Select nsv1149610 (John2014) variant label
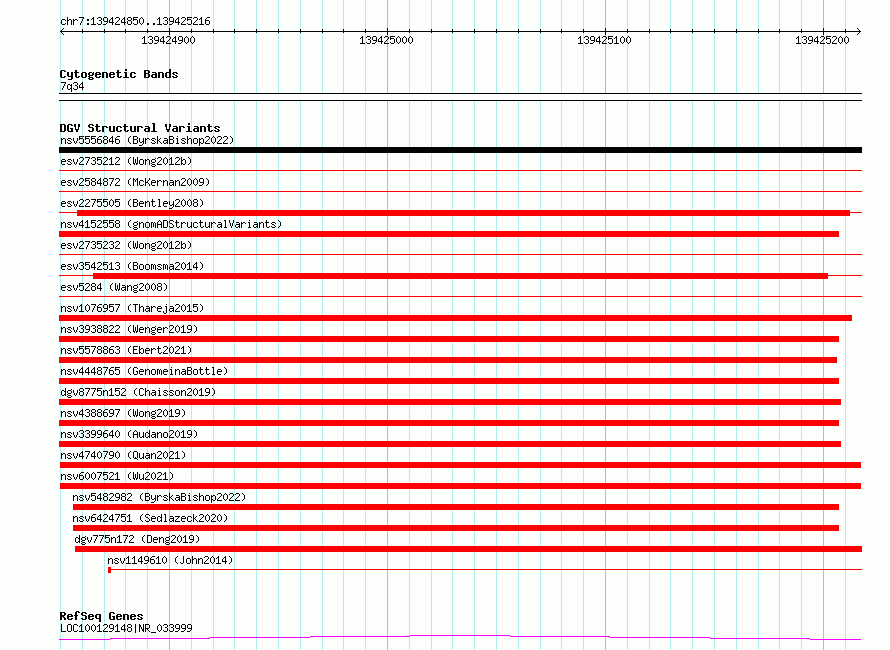The width and height of the screenshot is (890, 650). 170,560
